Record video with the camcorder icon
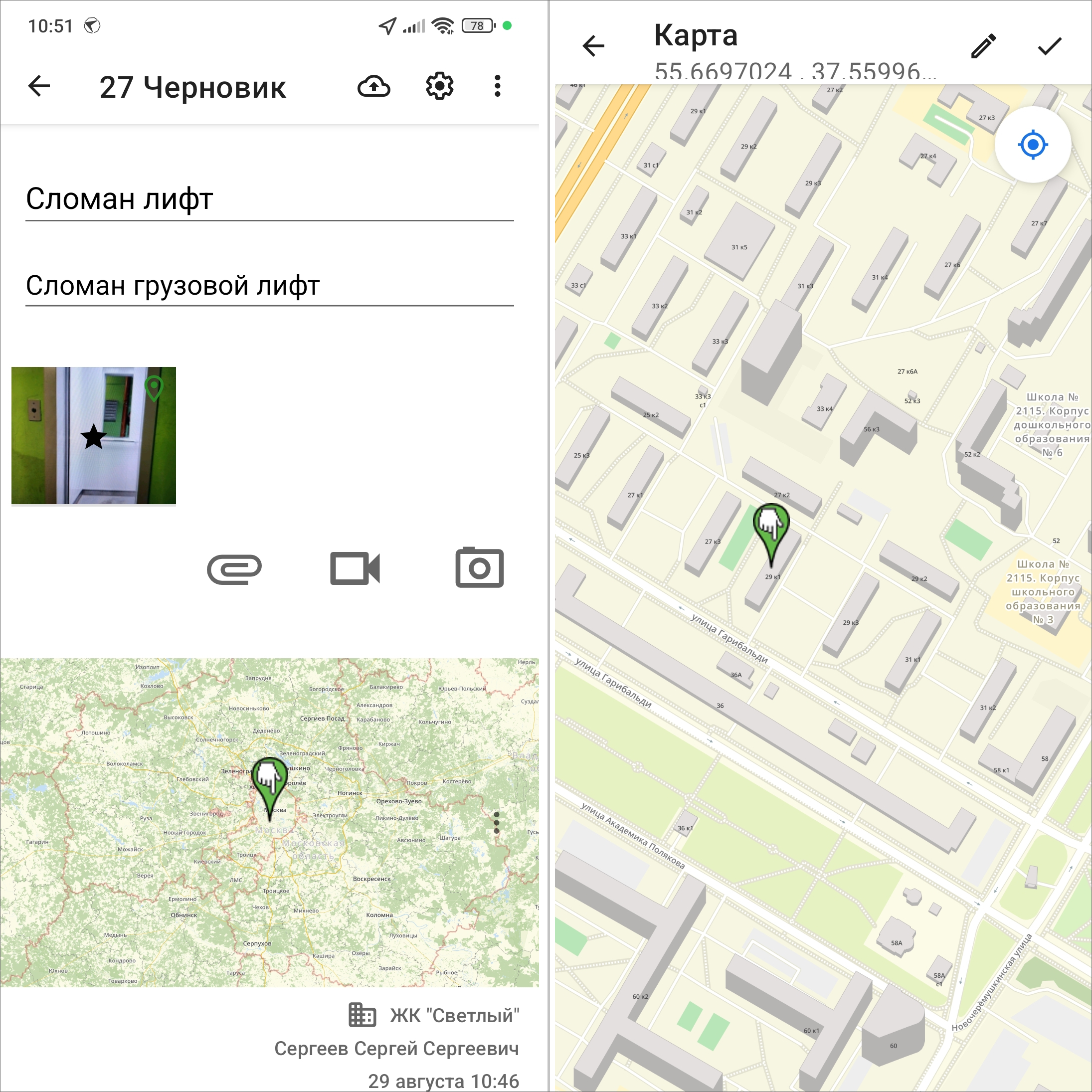Viewport: 1092px width, 1092px height. click(355, 568)
